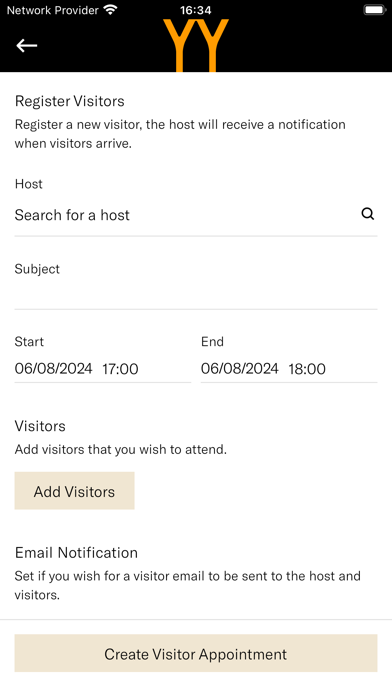Open the End time 18:00 picker
This screenshot has width=392, height=696.
[x=307, y=368]
